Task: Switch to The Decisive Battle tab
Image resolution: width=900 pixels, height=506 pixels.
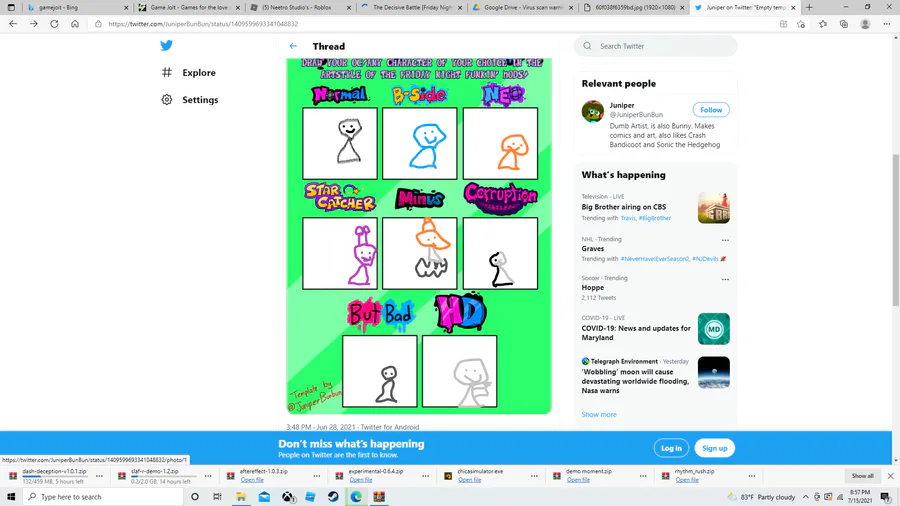Action: 411,7
